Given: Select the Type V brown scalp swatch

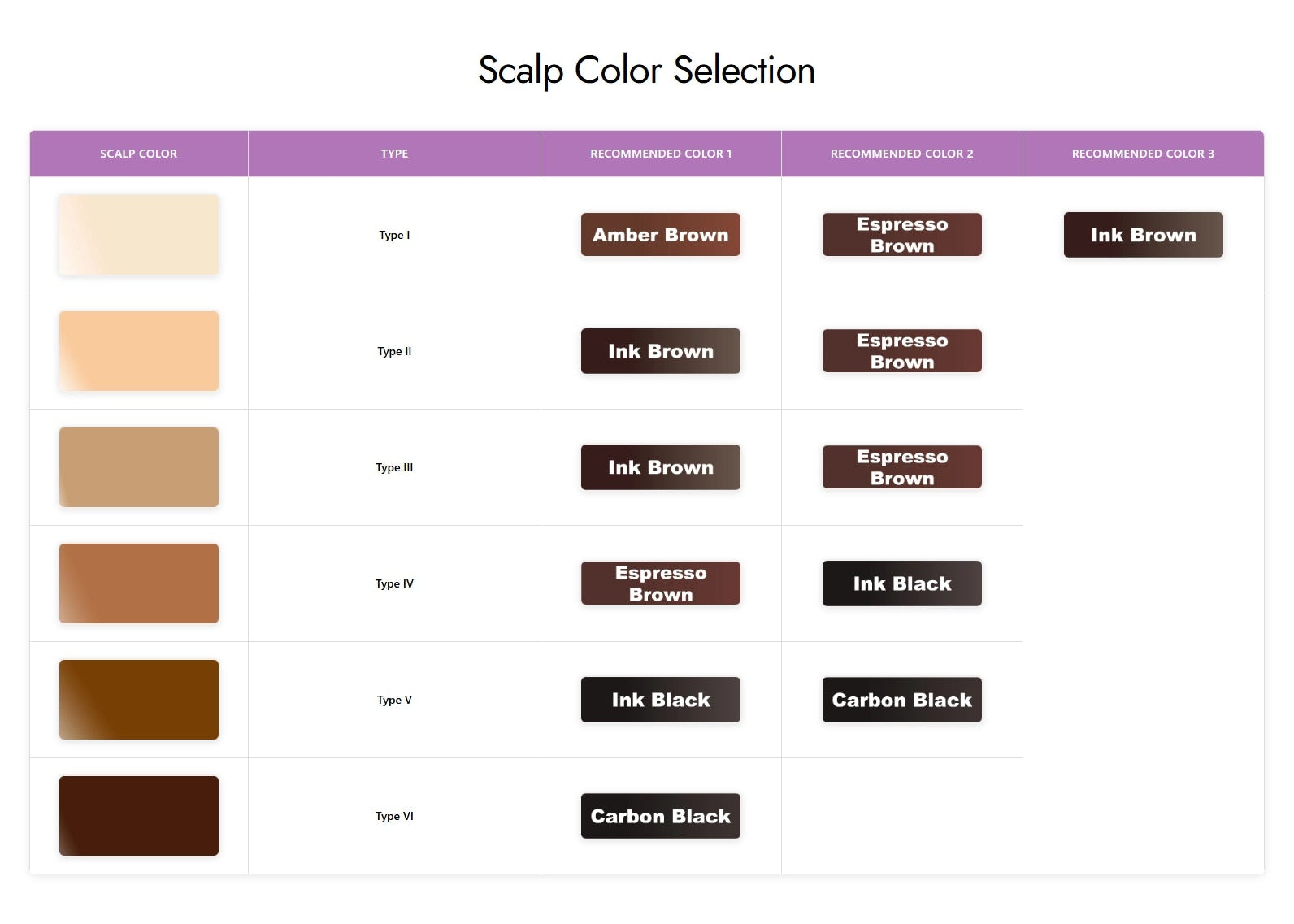Looking at the screenshot, I should click(x=139, y=700).
